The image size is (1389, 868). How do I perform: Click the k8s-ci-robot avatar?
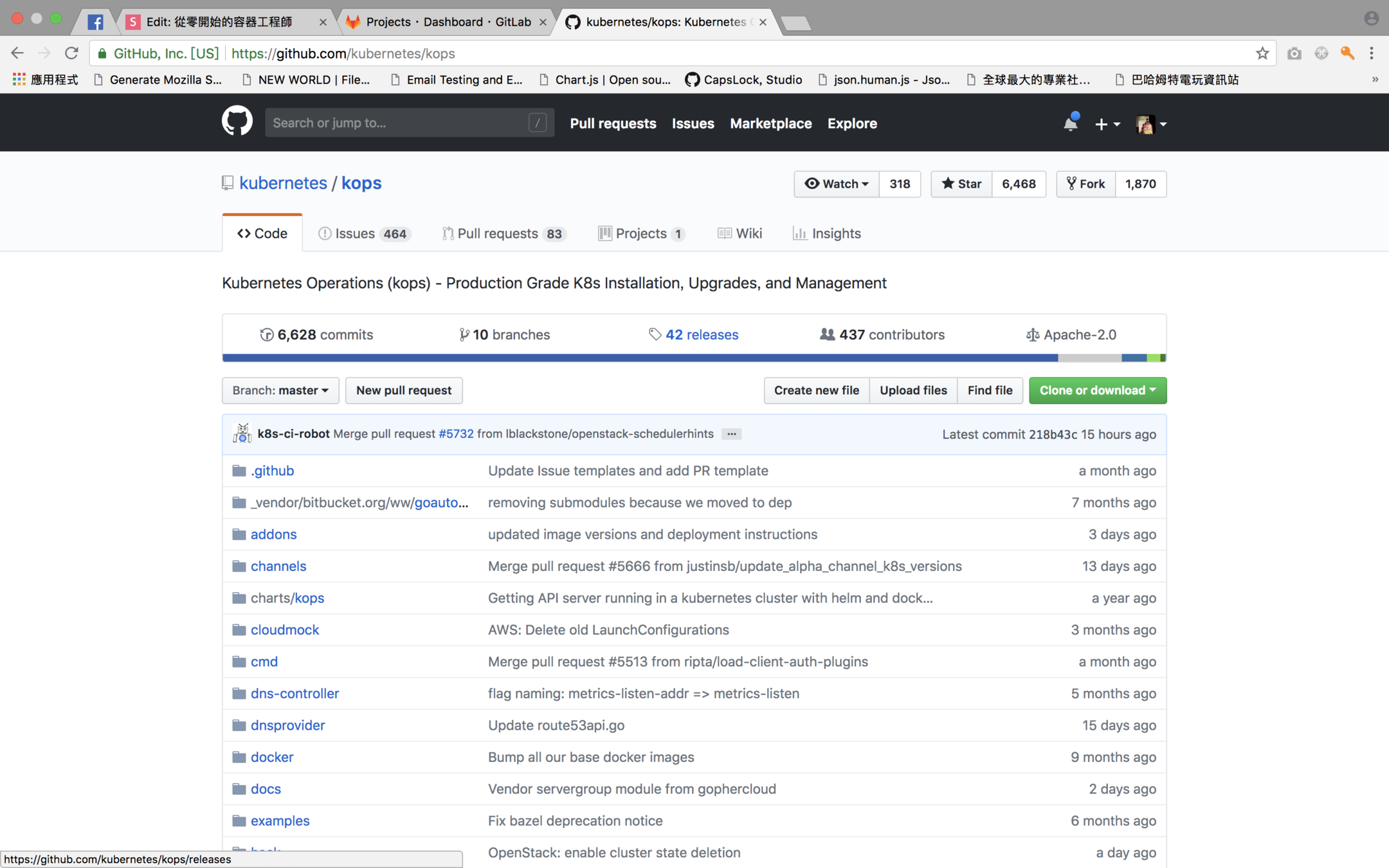242,434
